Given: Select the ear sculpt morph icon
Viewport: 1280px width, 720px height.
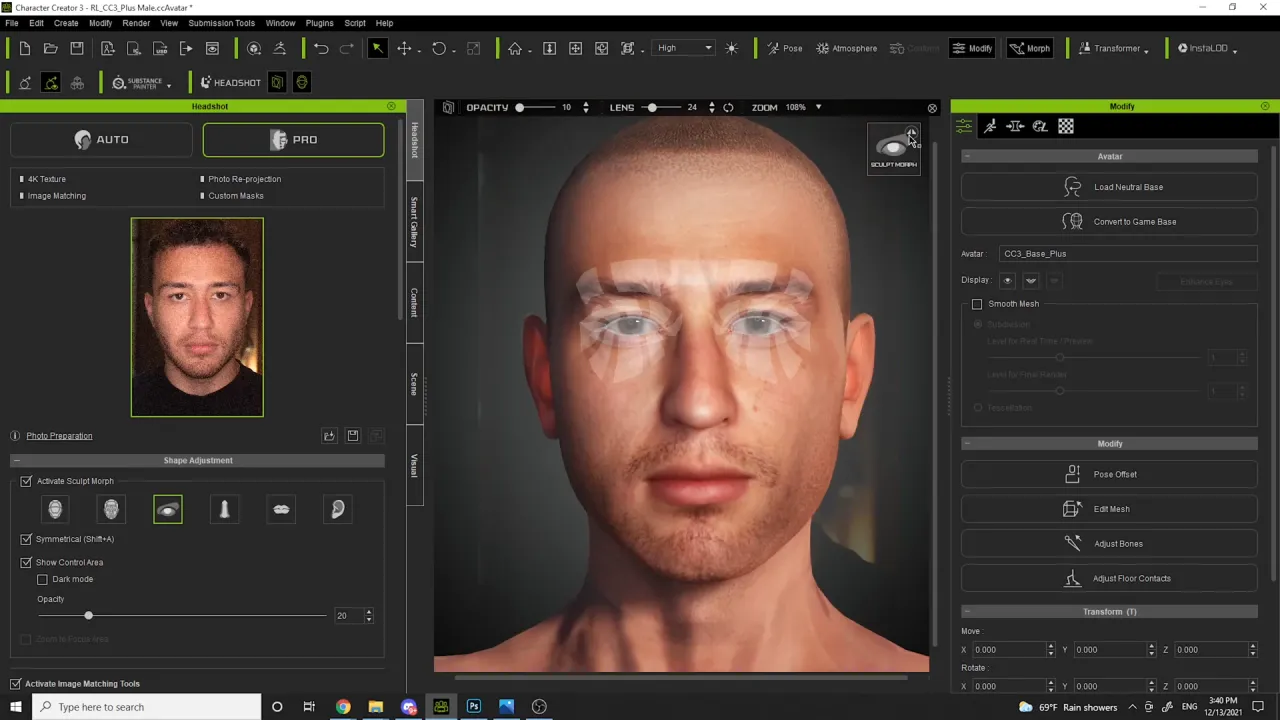Looking at the screenshot, I should (x=338, y=510).
